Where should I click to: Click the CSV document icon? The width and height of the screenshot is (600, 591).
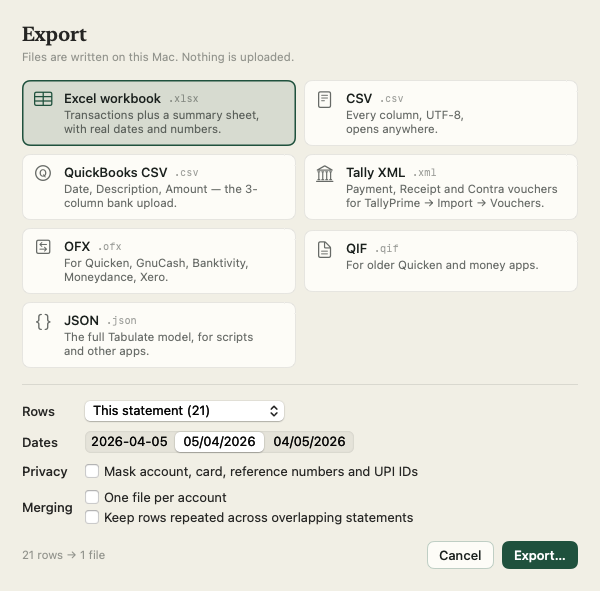pyautogui.click(x=324, y=100)
